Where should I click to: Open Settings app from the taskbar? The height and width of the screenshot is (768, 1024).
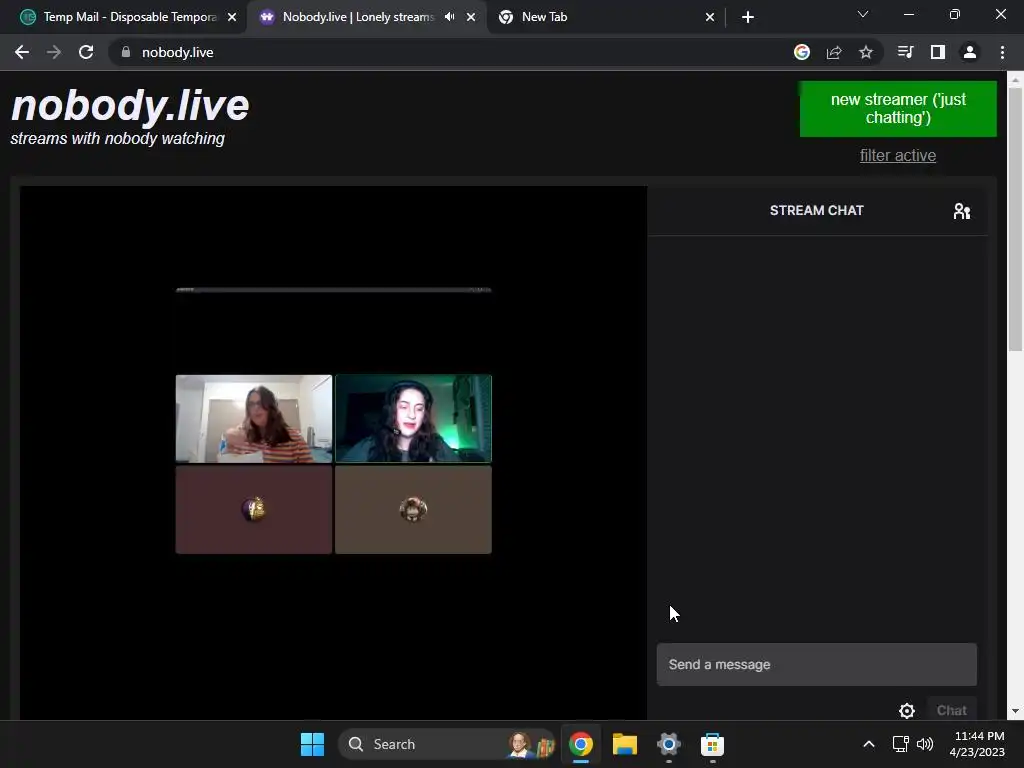669,744
